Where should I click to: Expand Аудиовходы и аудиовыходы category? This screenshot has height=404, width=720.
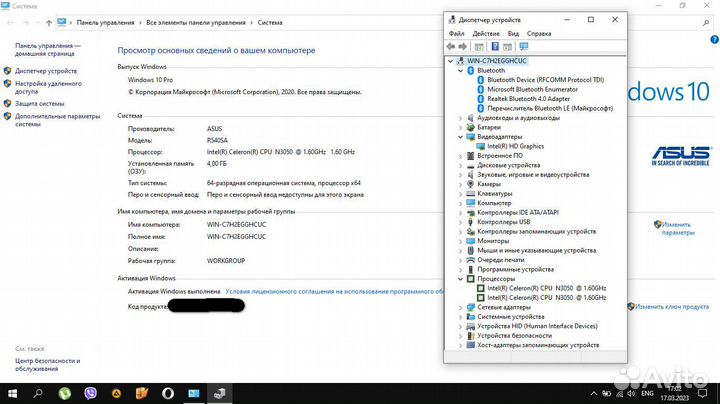click(460, 118)
